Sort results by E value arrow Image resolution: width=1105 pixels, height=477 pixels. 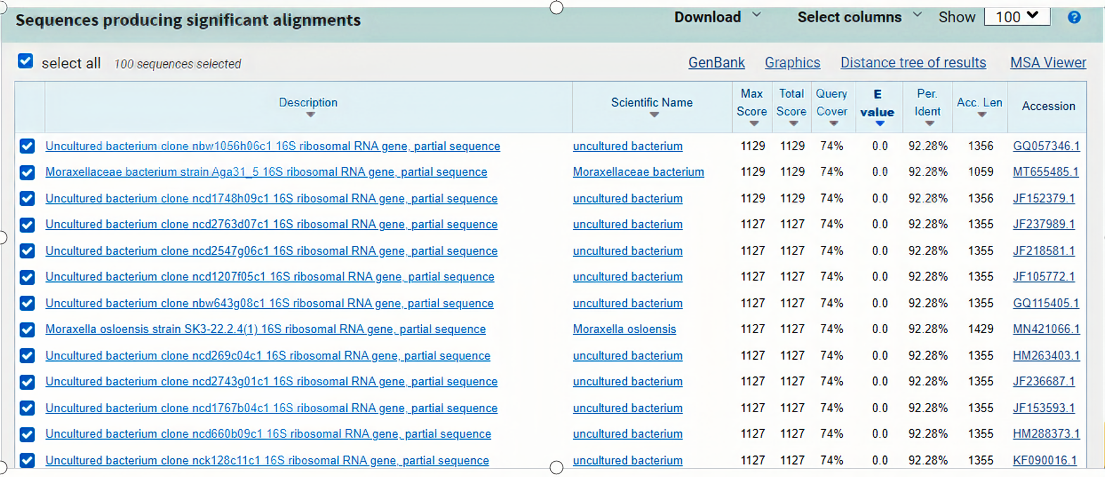coord(877,125)
